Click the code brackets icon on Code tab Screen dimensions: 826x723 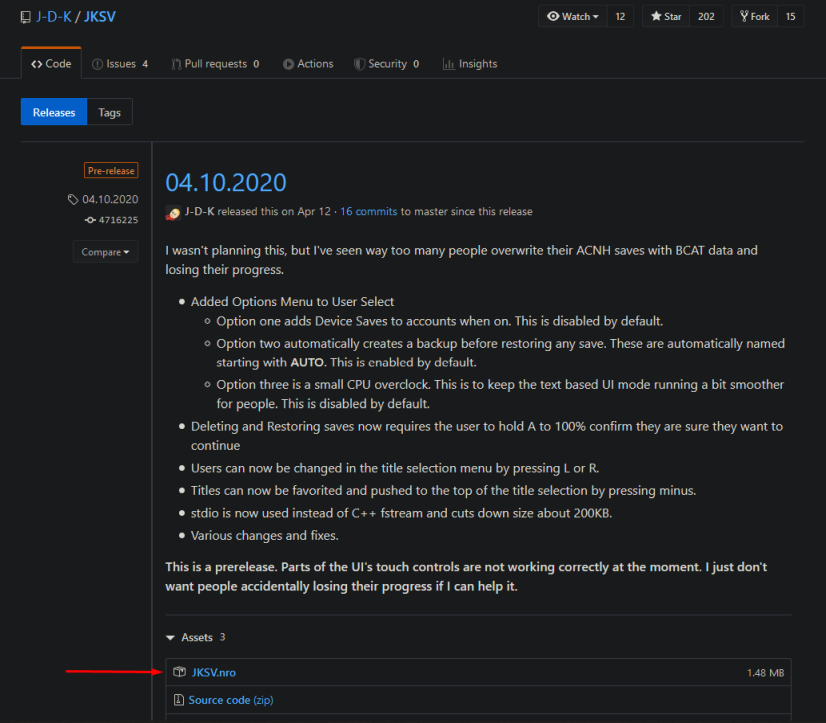36,64
